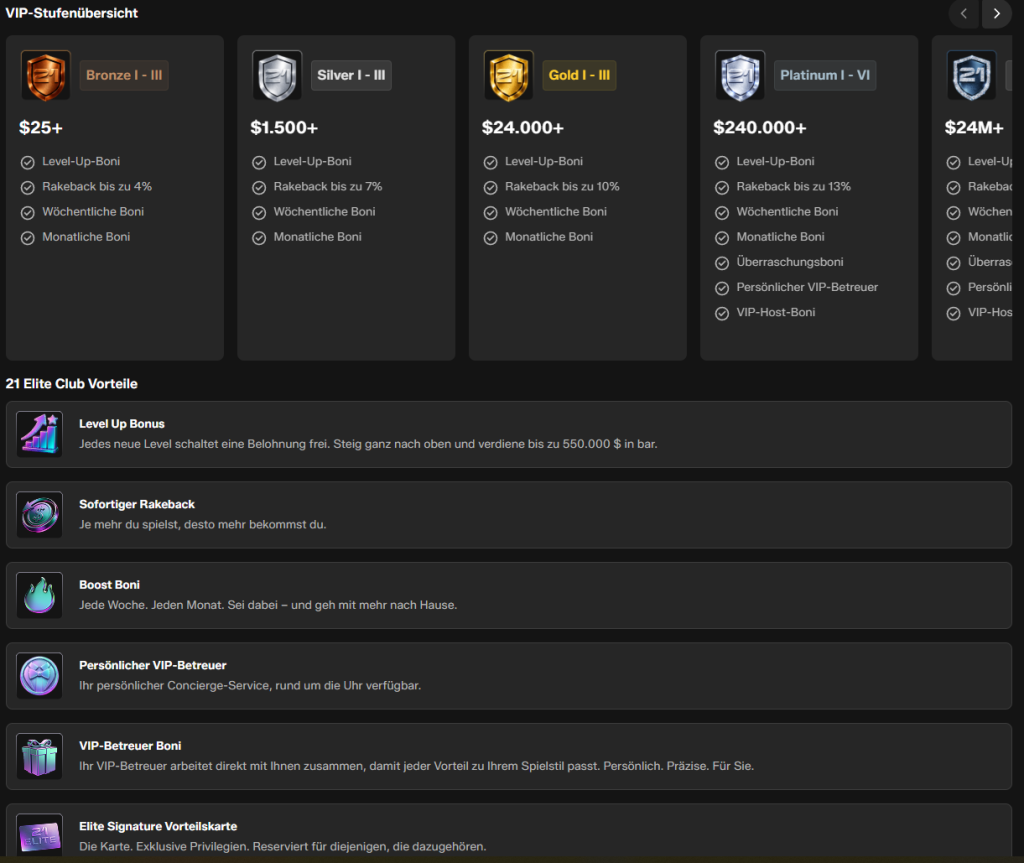Image resolution: width=1024 pixels, height=863 pixels.
Task: Click check icon beside 'Überraschungsboni' in Platinum card
Action: pyautogui.click(x=722, y=263)
